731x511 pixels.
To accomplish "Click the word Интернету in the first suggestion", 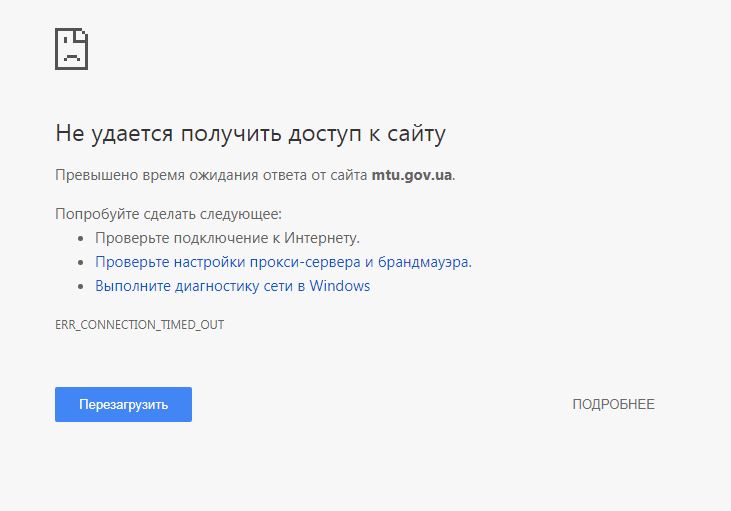I will click(x=322, y=238).
